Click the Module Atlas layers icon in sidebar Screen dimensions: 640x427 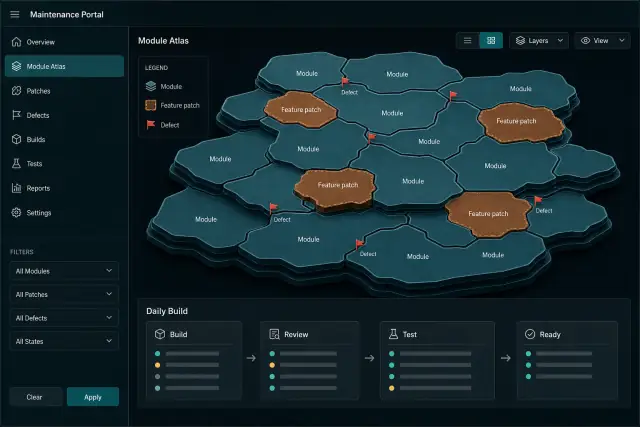[16, 66]
